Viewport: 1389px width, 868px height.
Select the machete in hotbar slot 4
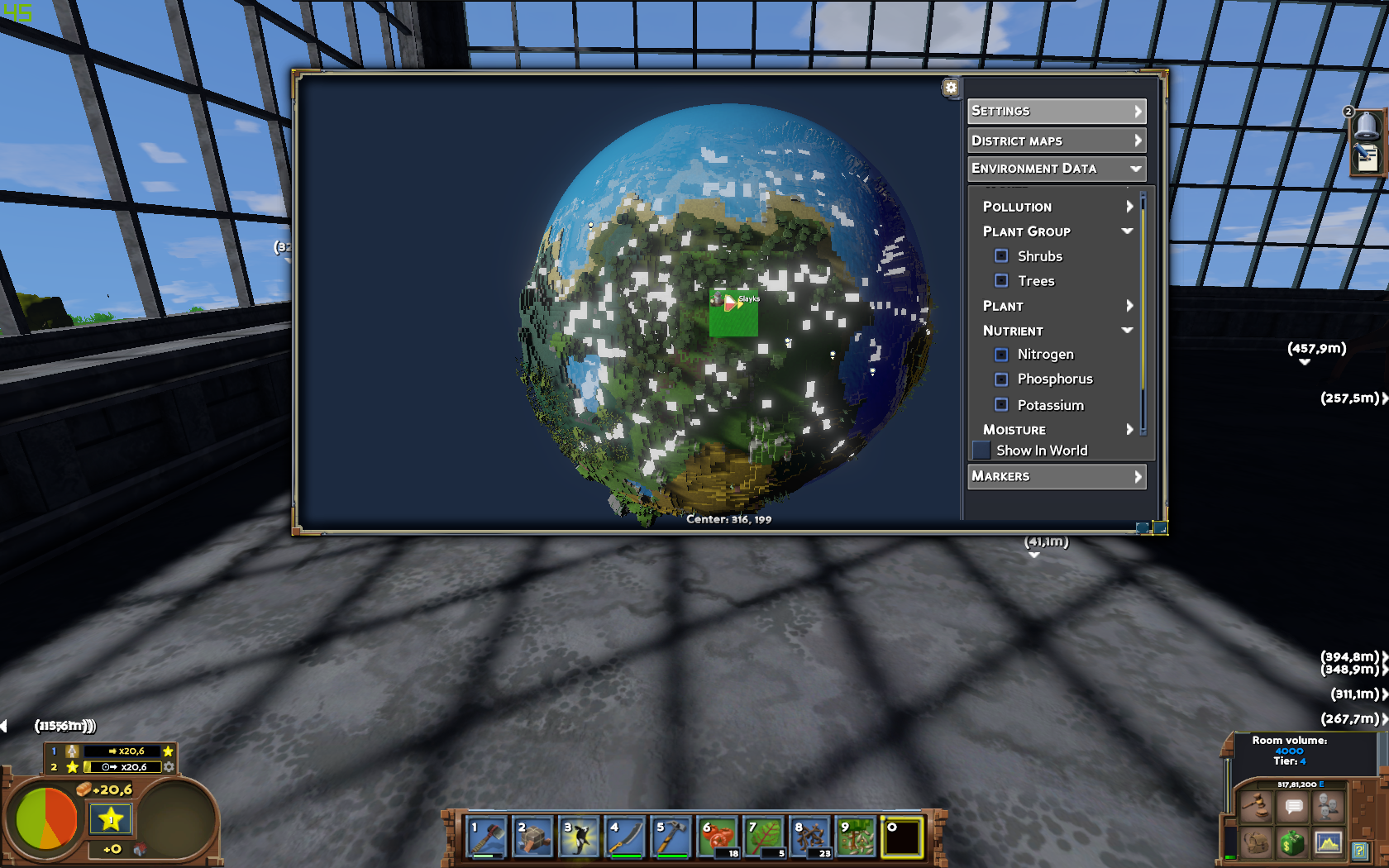tap(626, 837)
